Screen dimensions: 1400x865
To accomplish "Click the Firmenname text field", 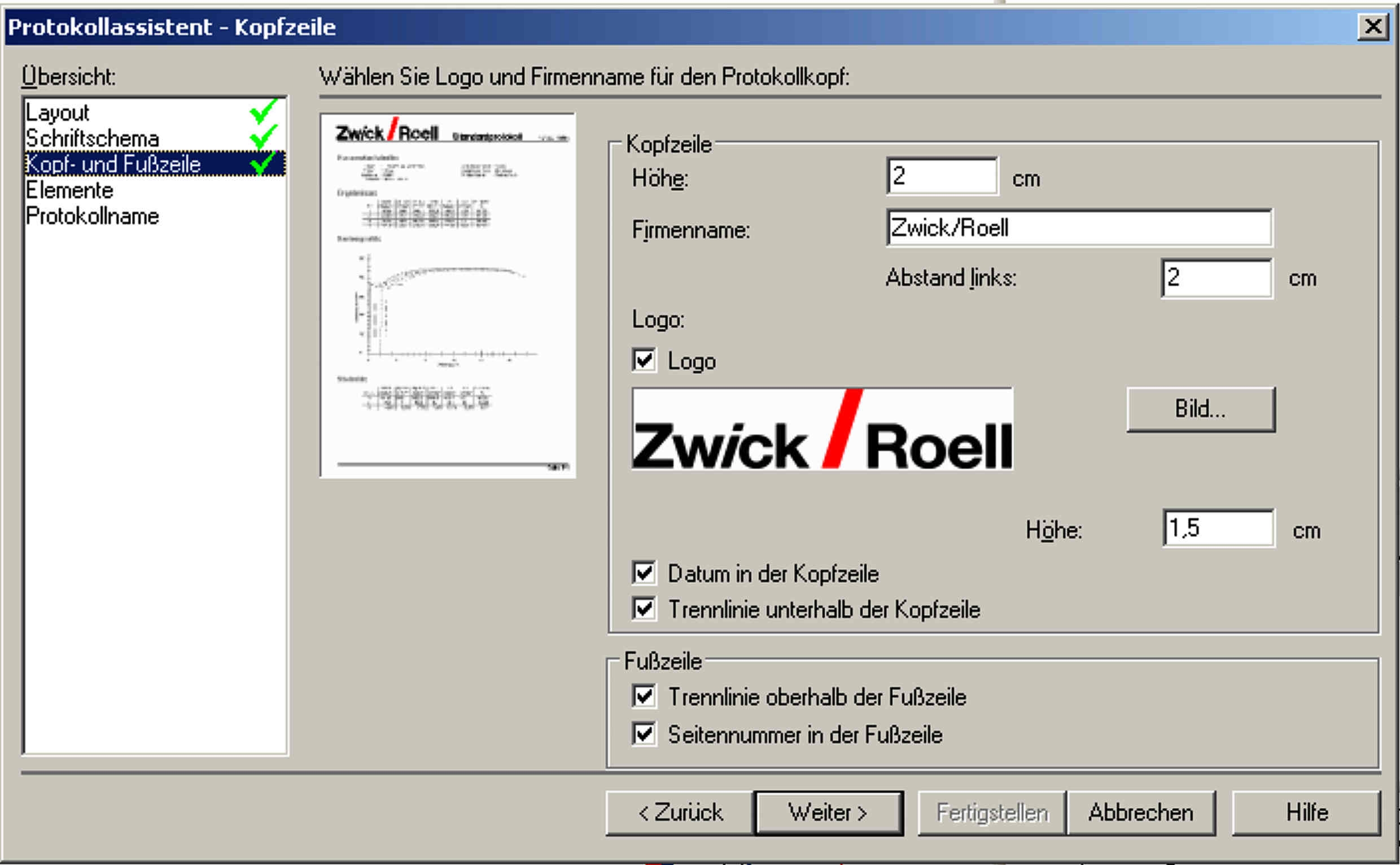I will (1079, 228).
